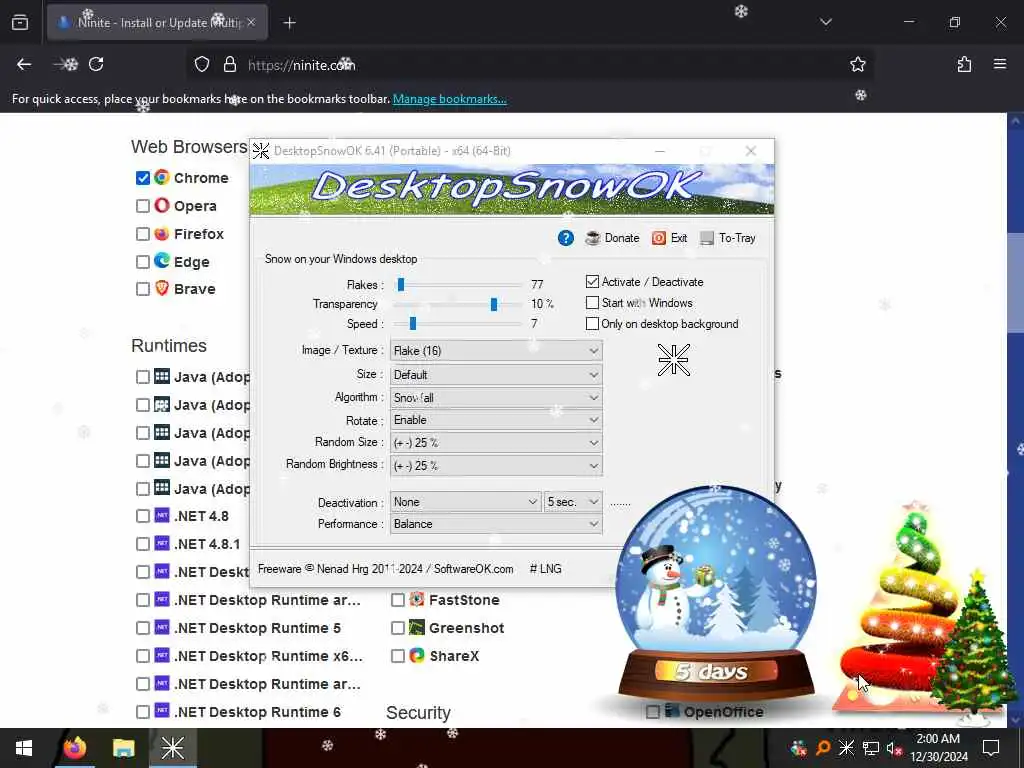Click the muted volume tray icon
The width and height of the screenshot is (1024, 768).
click(894, 748)
